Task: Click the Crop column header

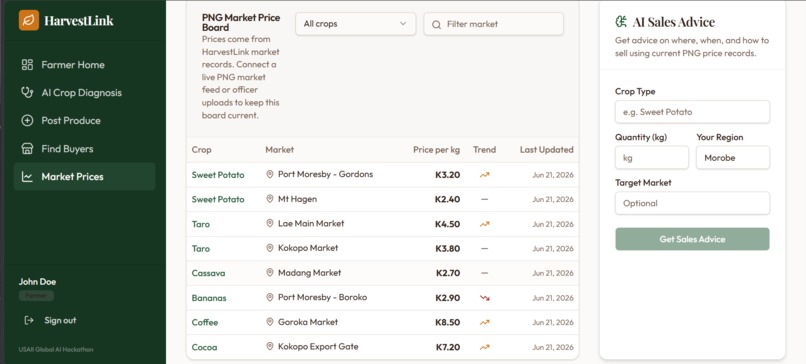Action: (202, 150)
